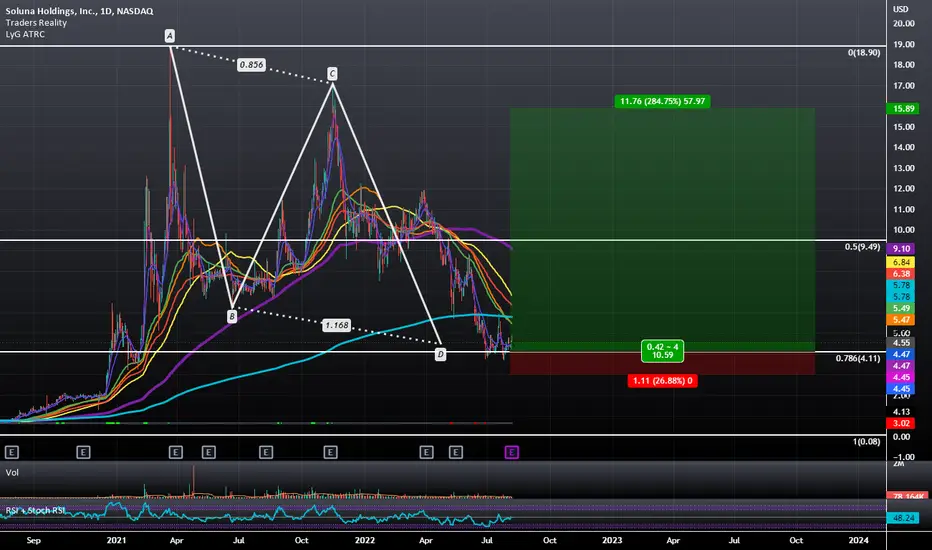Click the green 5.49 price tag
Image resolution: width=932 pixels, height=550 pixels.
[x=901, y=308]
